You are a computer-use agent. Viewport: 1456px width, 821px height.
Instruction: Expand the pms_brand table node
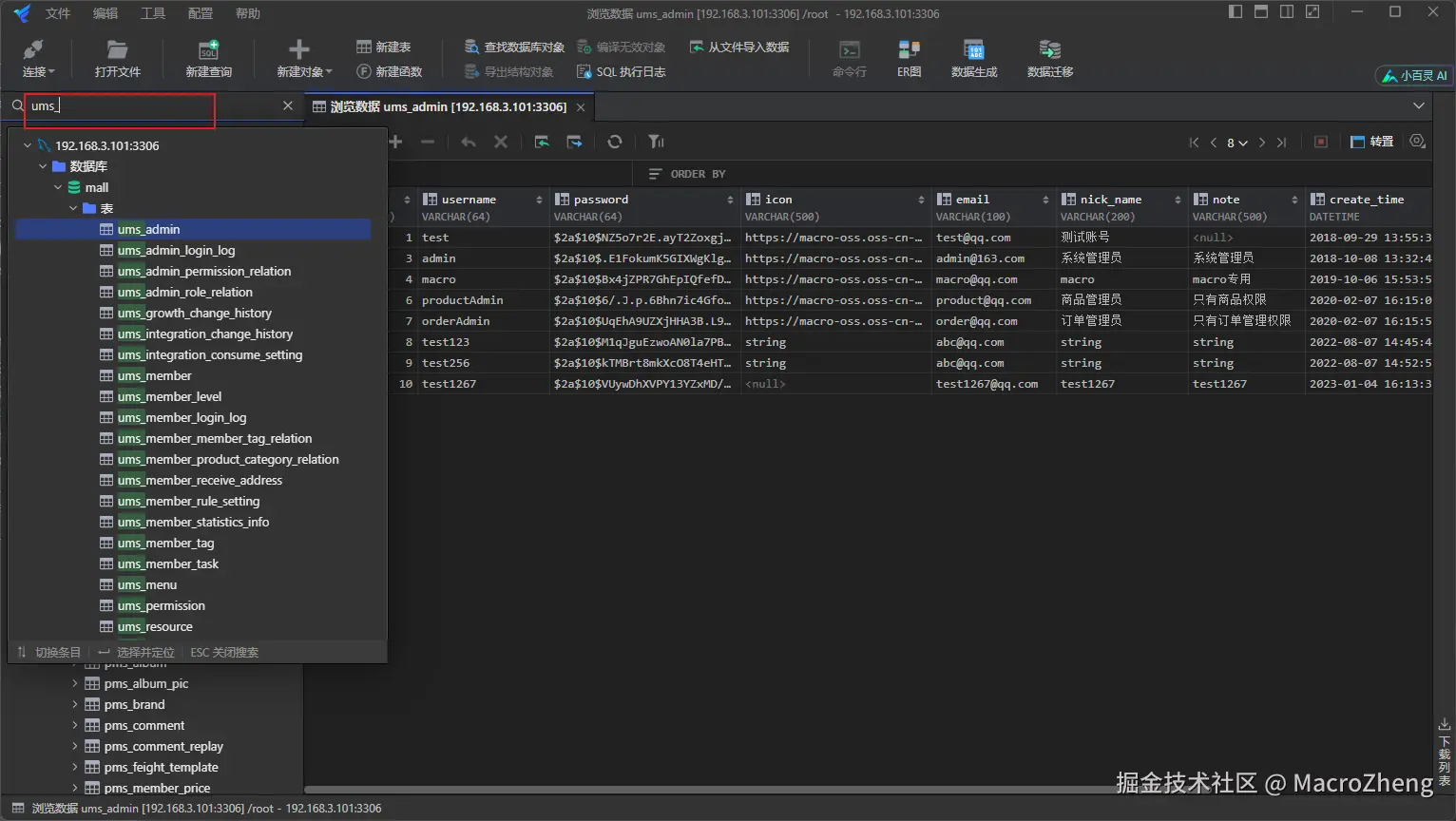pyautogui.click(x=75, y=704)
